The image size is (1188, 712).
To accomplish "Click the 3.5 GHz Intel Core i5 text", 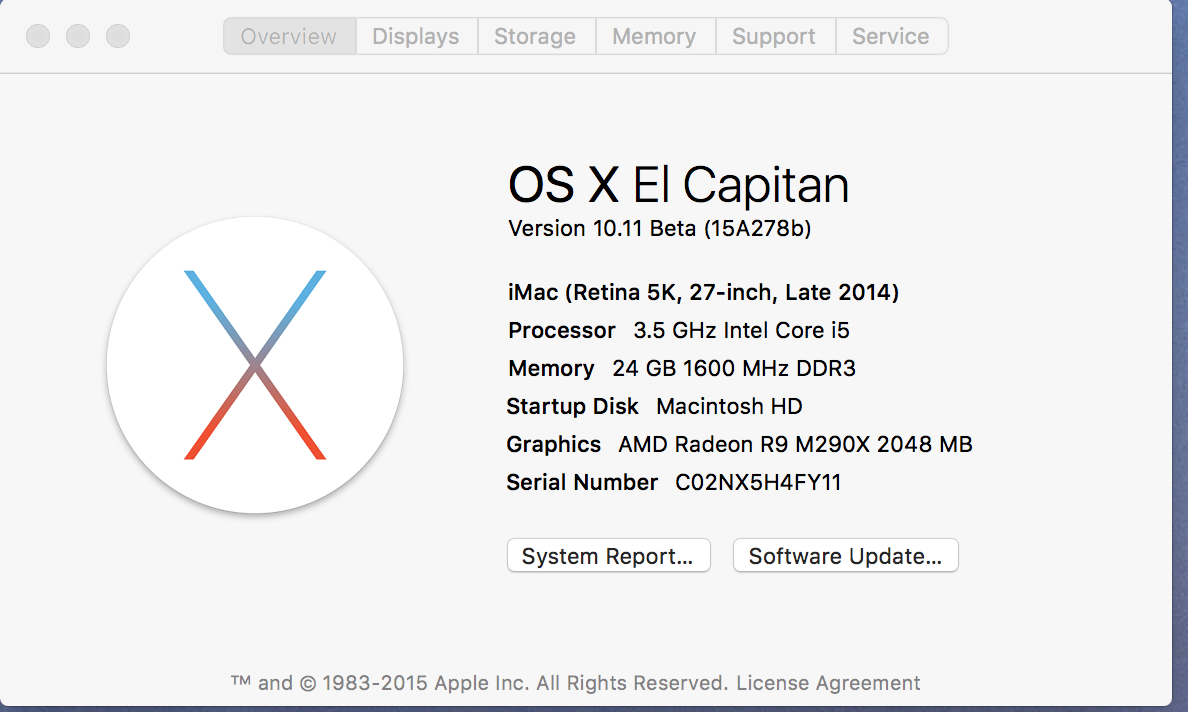I will pos(741,330).
